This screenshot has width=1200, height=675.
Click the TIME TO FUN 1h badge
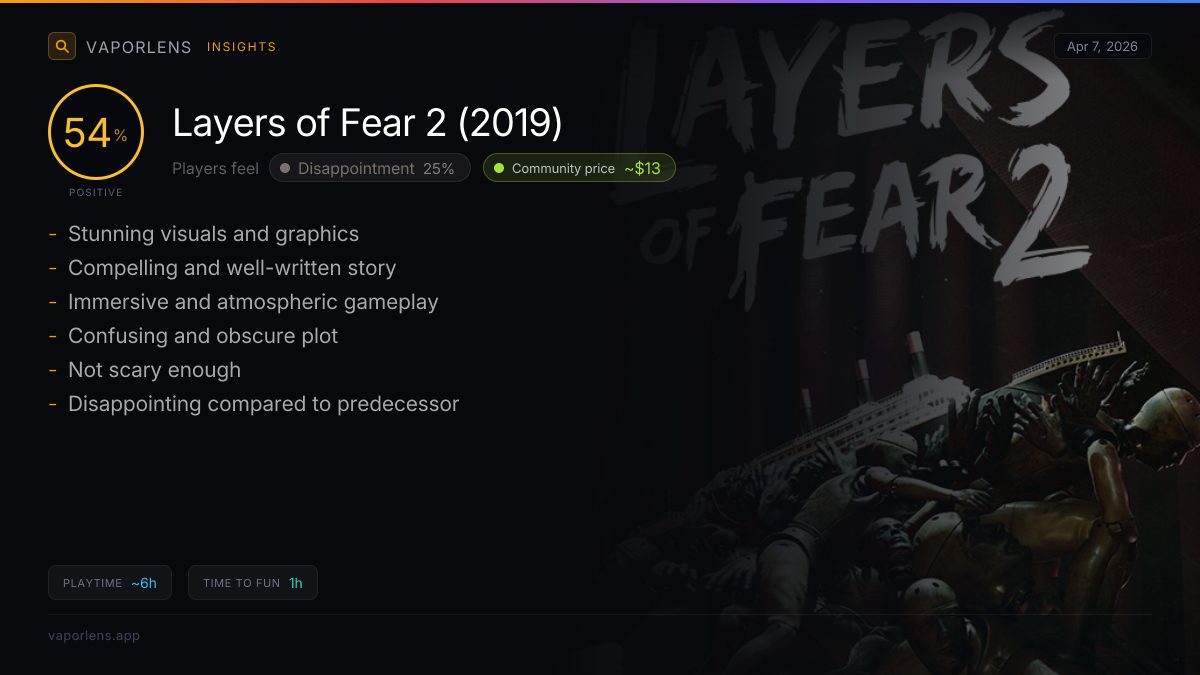[x=253, y=583]
